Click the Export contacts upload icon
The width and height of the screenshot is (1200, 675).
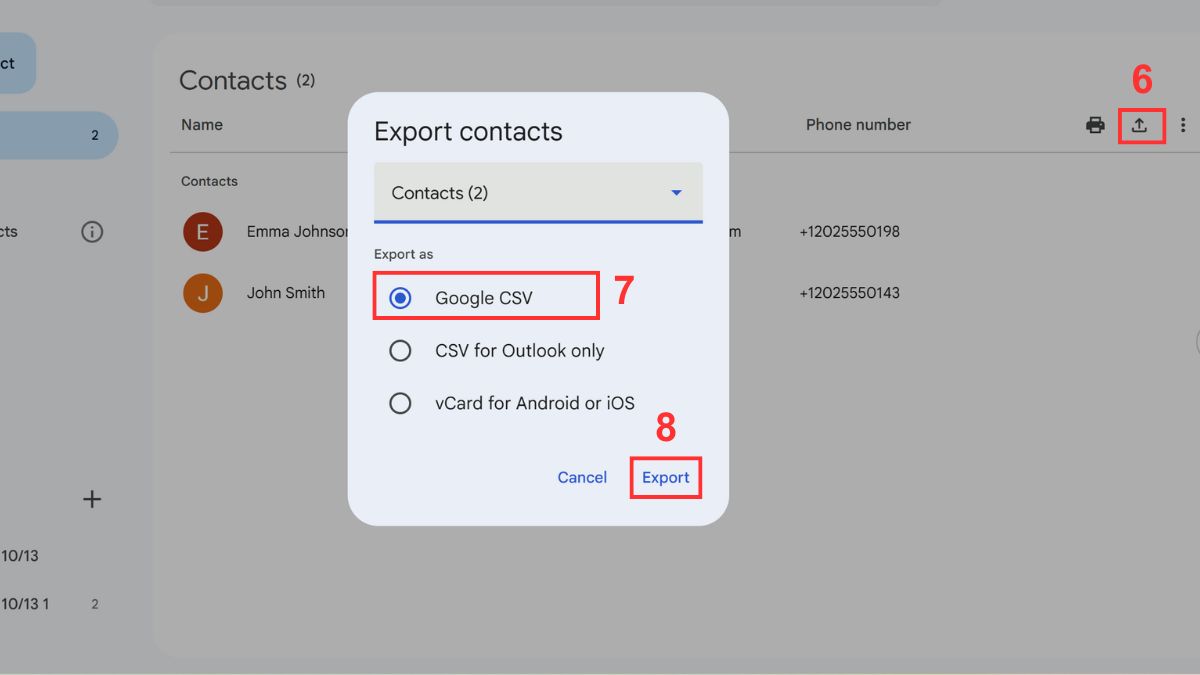tap(1142, 124)
